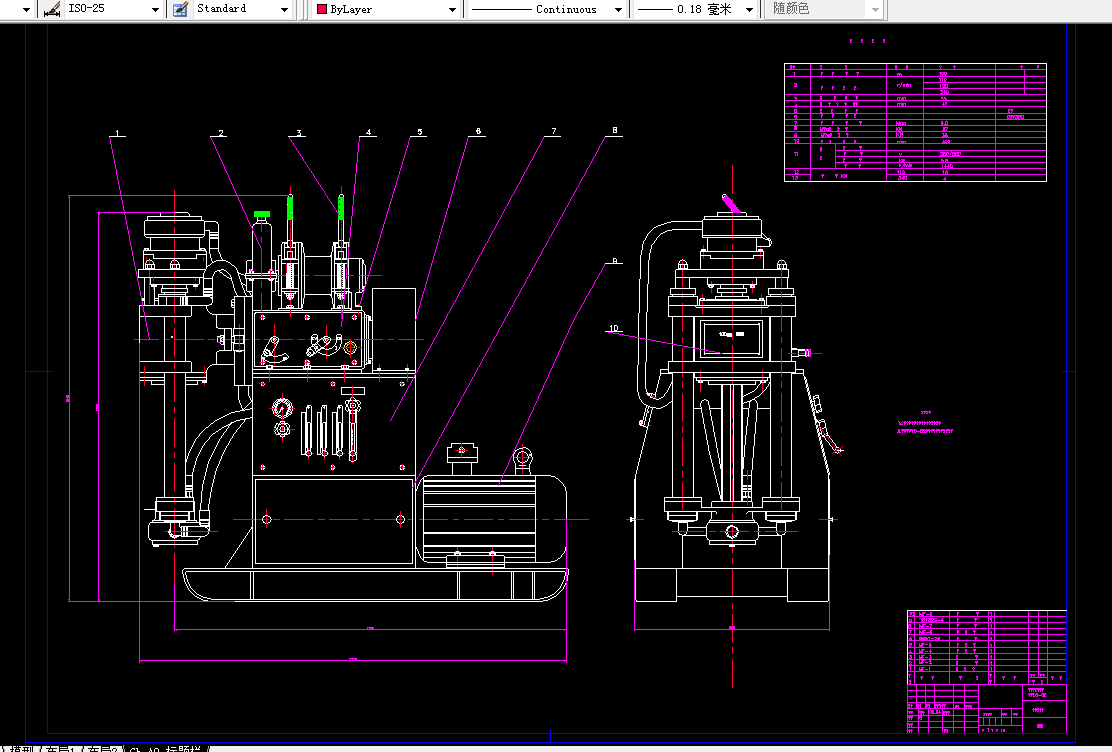Click the magenta parameters table at top right
This screenshot has height=752, width=1112.
pos(915,122)
